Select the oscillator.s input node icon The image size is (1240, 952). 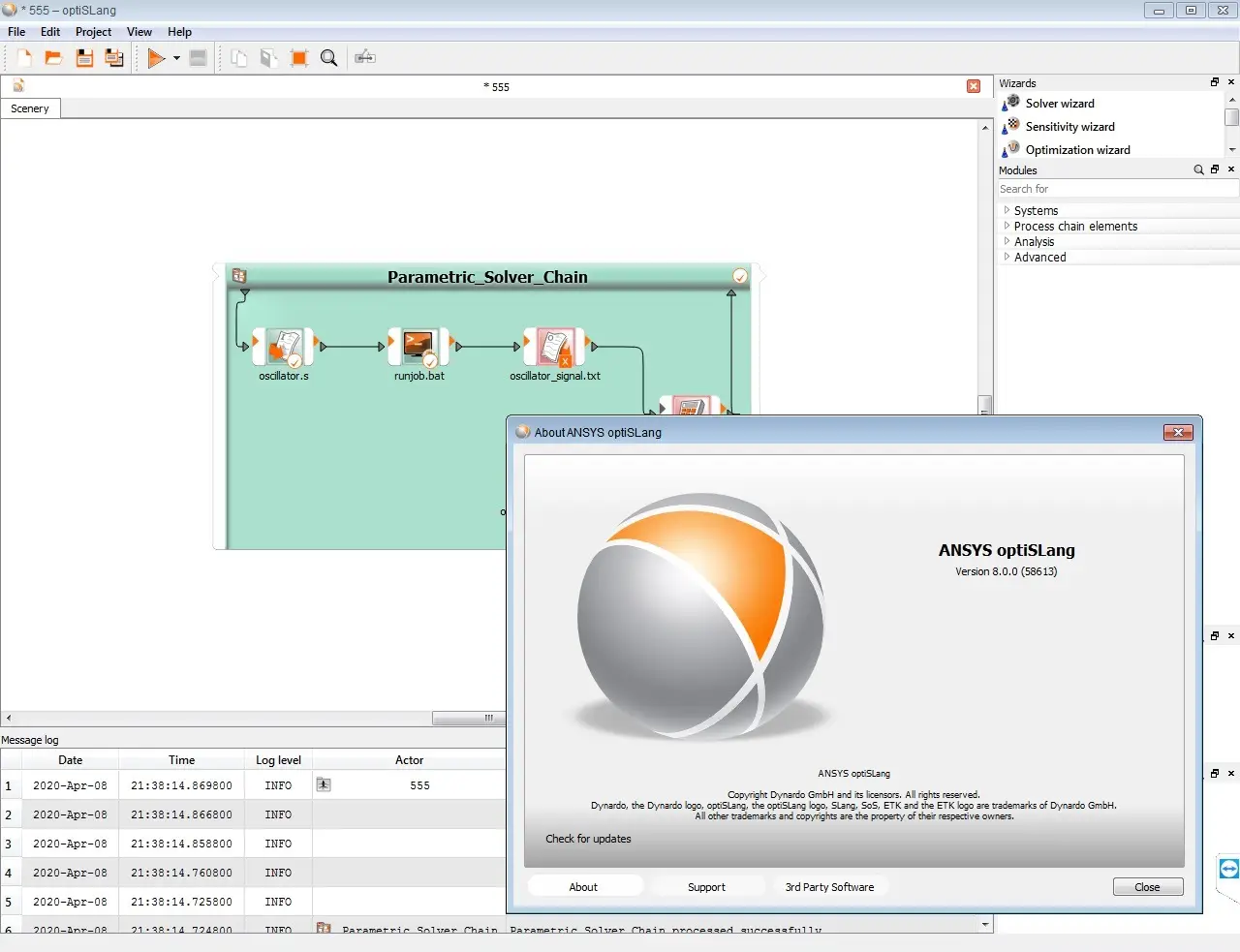click(x=283, y=347)
